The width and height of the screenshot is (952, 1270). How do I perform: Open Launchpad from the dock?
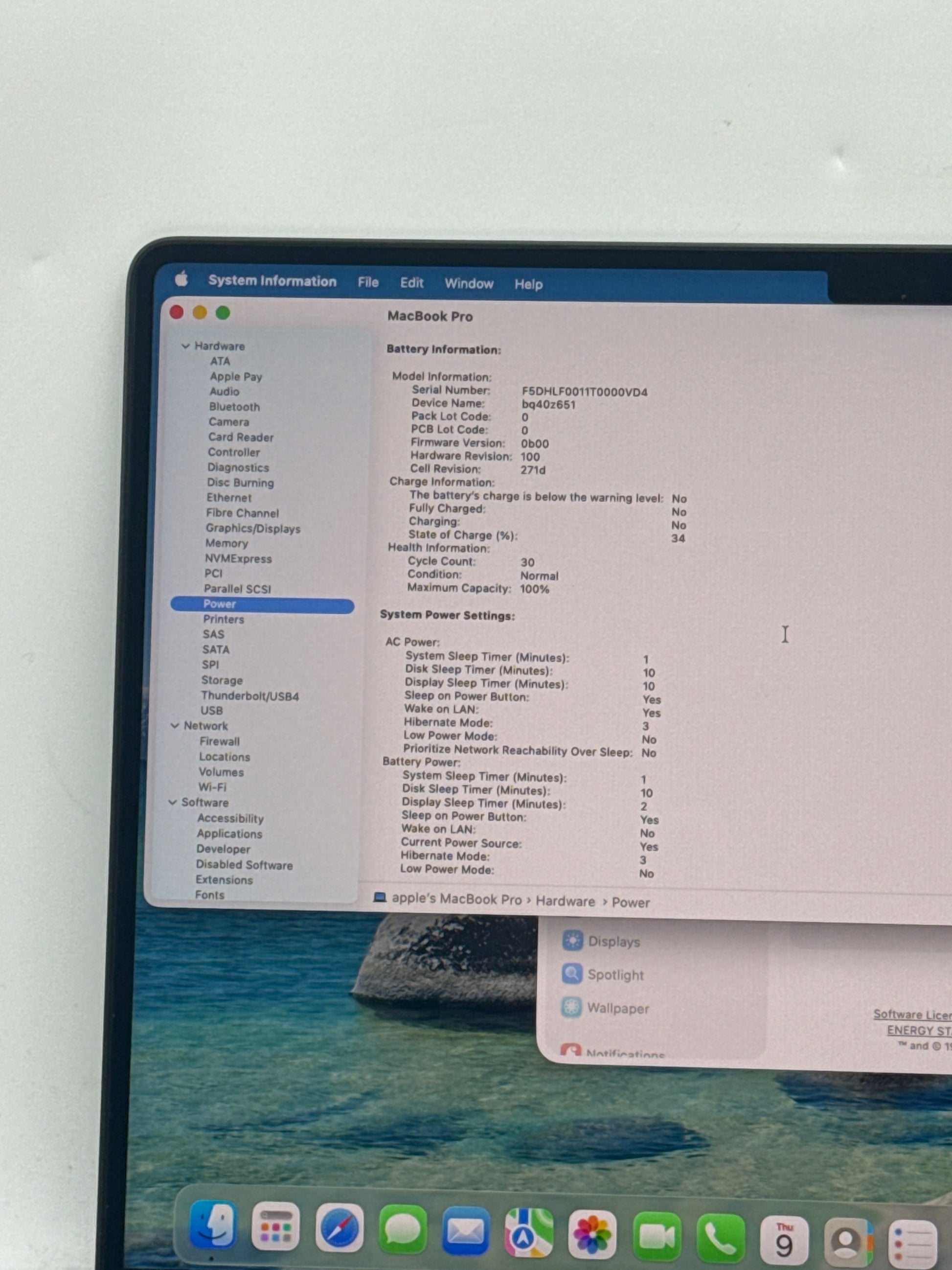coord(275,1226)
